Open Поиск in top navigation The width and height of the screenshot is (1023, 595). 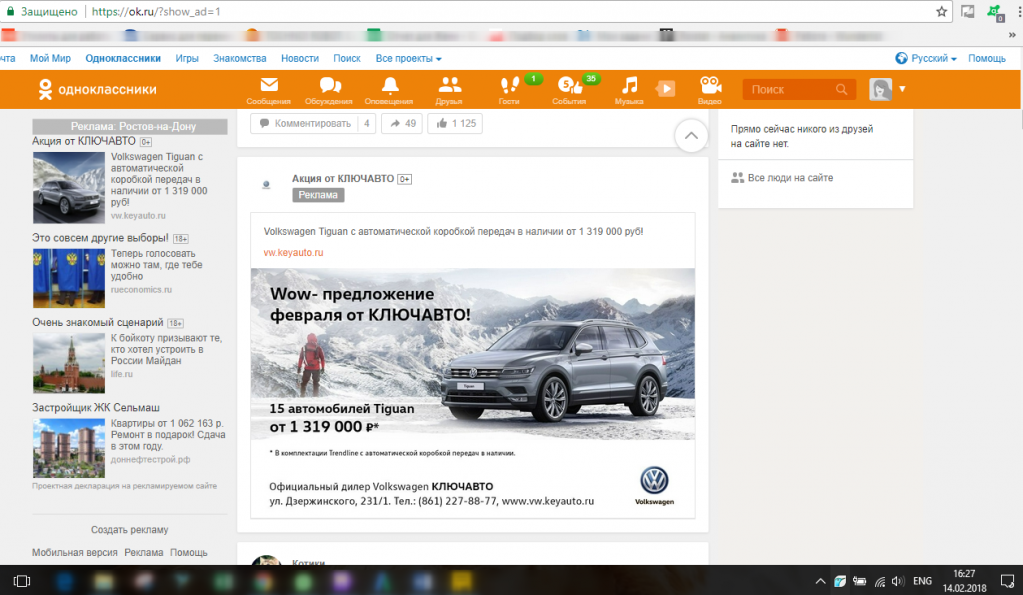coord(346,58)
